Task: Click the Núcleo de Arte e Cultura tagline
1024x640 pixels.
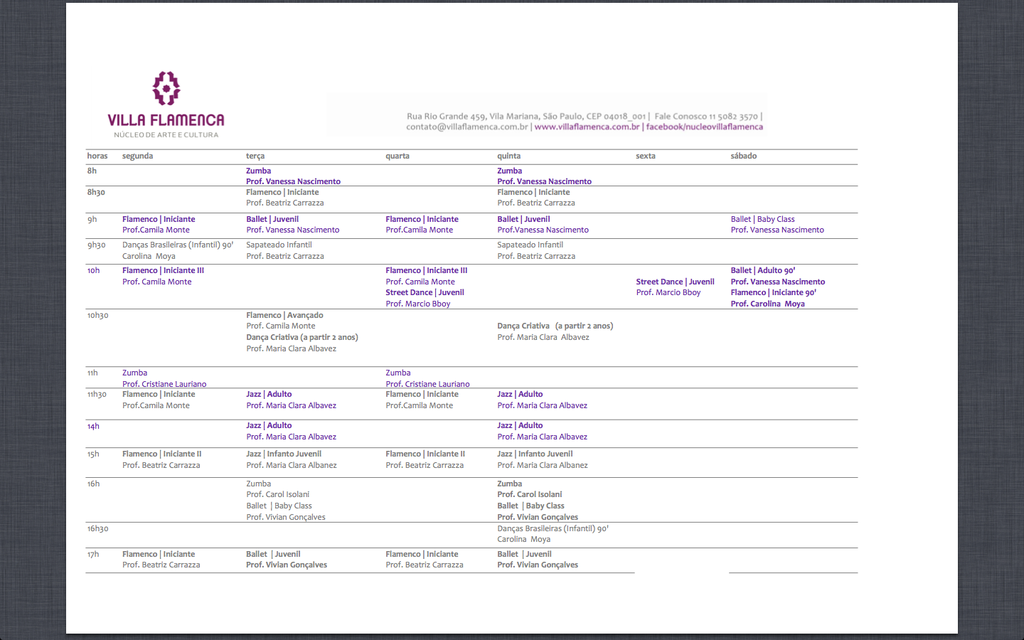Action: tap(166, 134)
